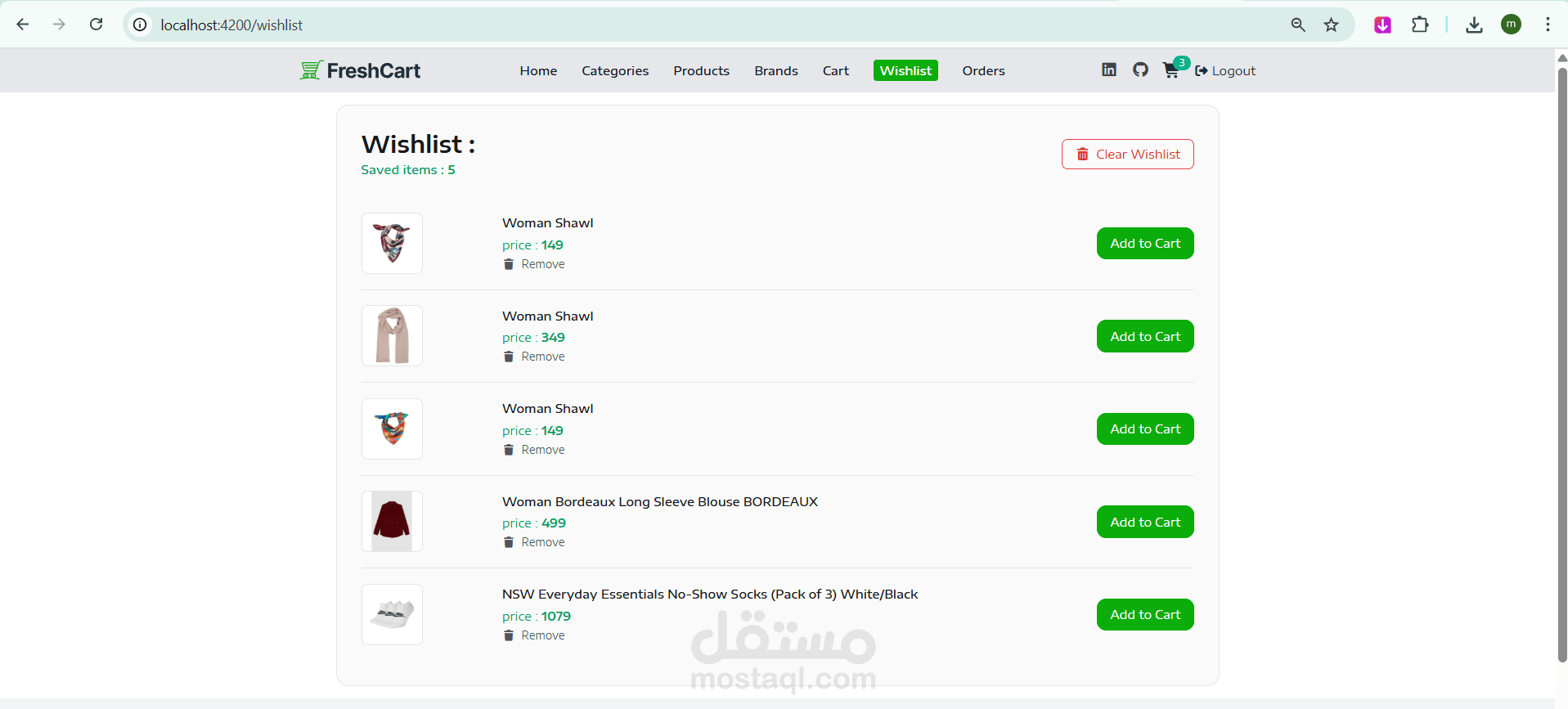The width and height of the screenshot is (1568, 709).
Task: Click the scrollbar up arrow
Action: pyautogui.click(x=1561, y=58)
